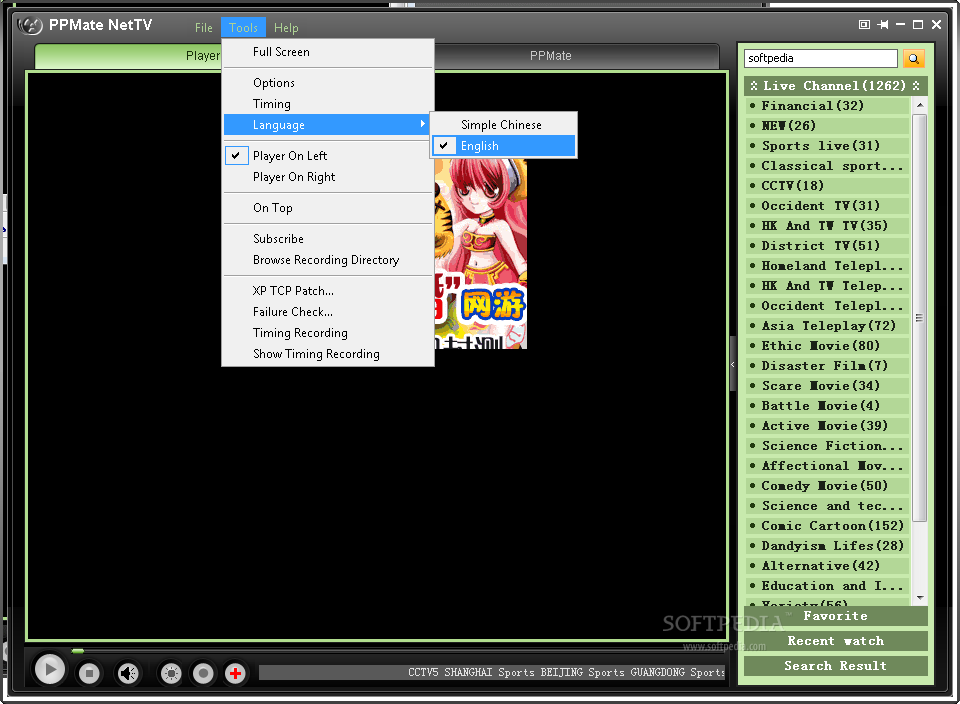Select English language option

(503, 146)
